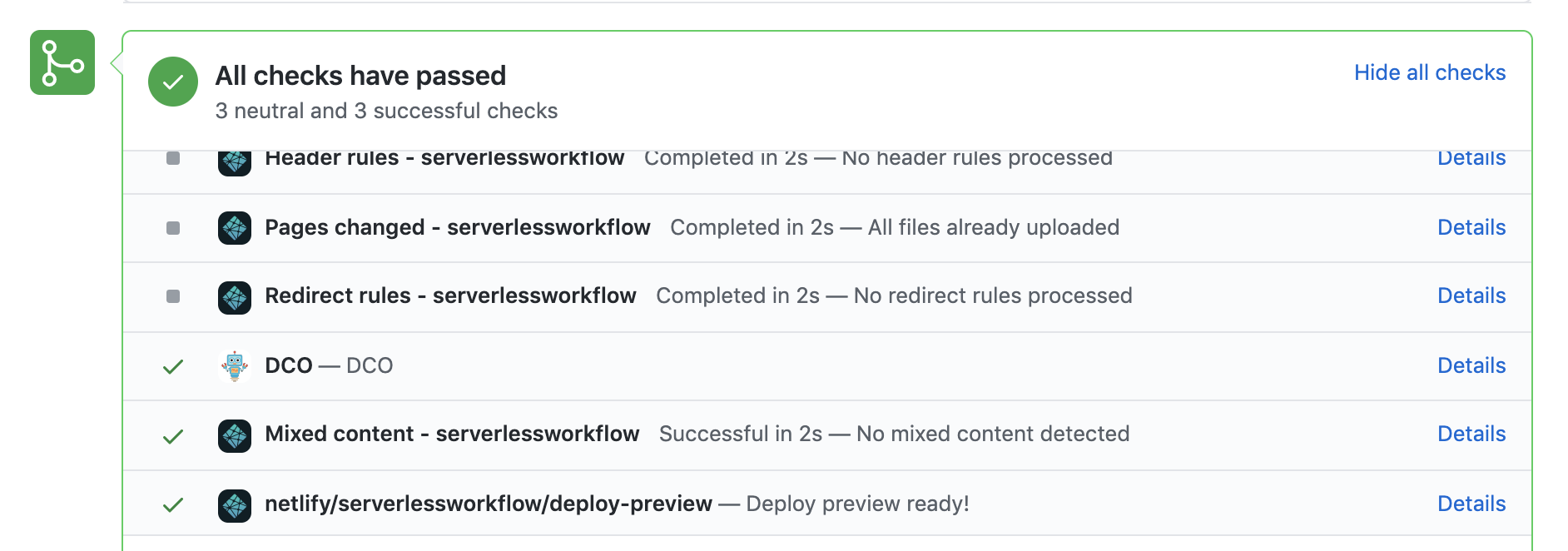Open Details for Mixed content check
Viewport: 1568px width, 551px height.
(1471, 434)
